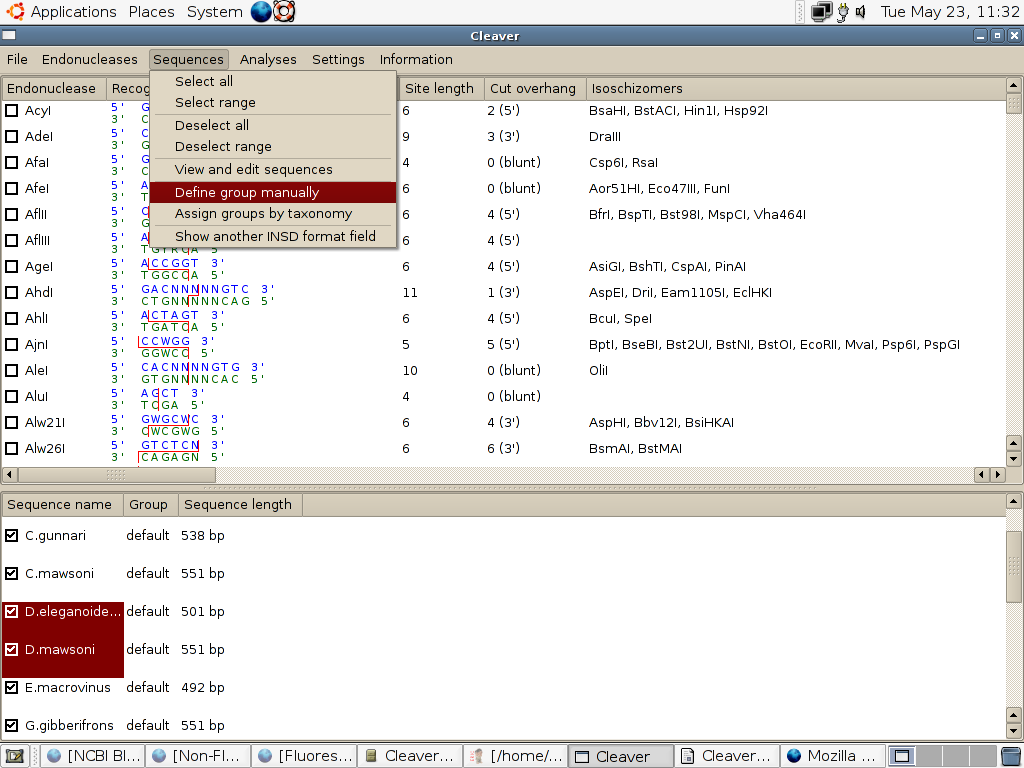Image resolution: width=1024 pixels, height=768 pixels.
Task: Launch the web browser globe icon
Action: coord(261,12)
